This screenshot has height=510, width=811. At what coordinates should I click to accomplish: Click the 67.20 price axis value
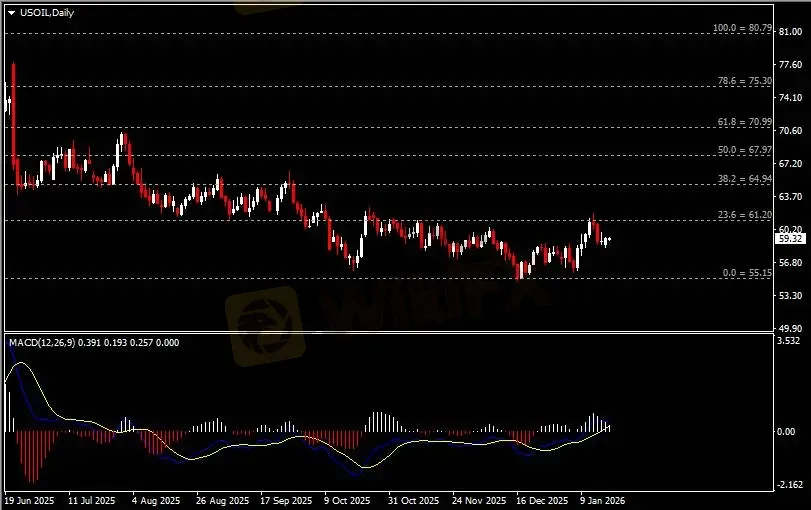[x=790, y=164]
